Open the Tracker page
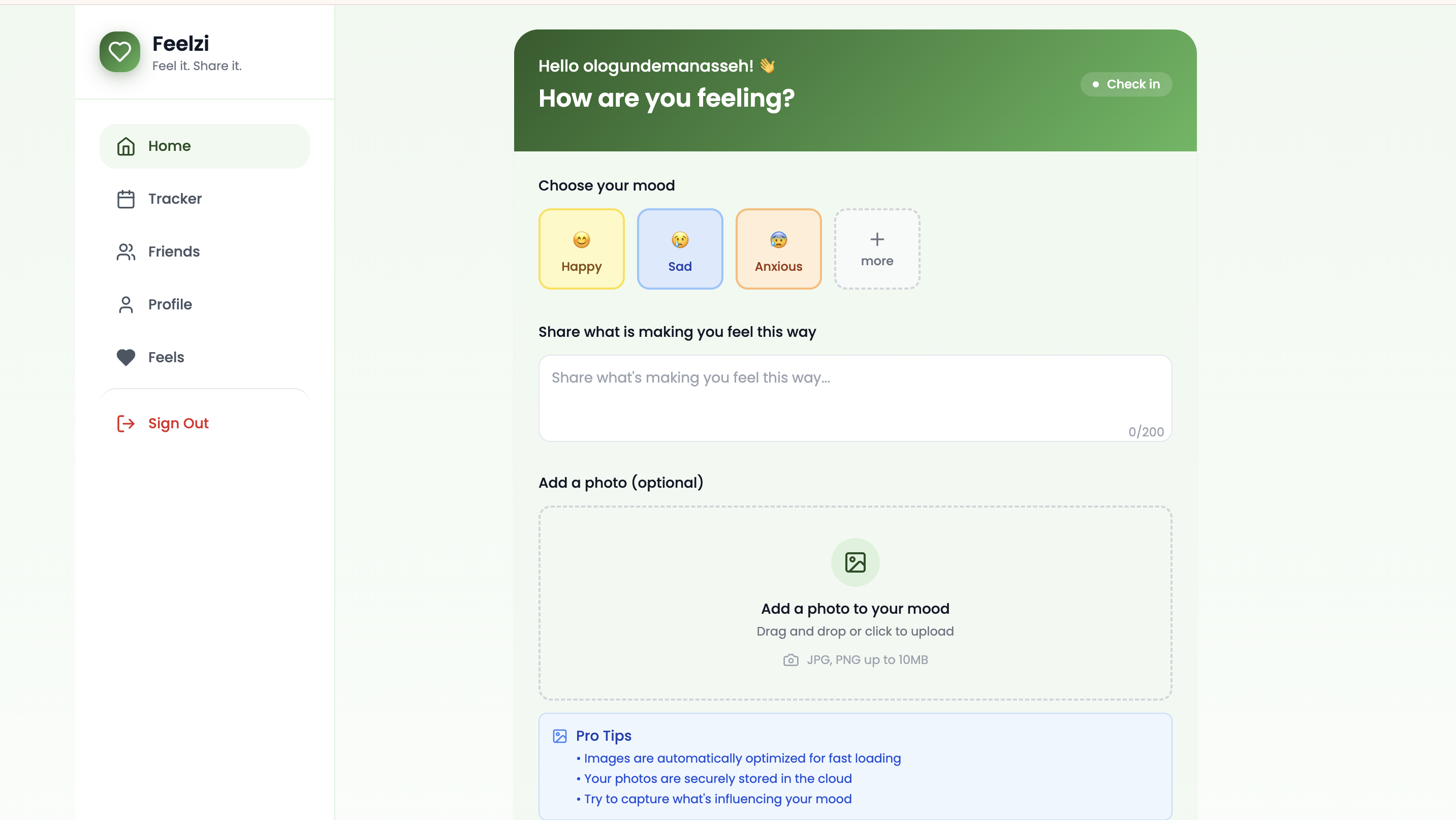 175,199
